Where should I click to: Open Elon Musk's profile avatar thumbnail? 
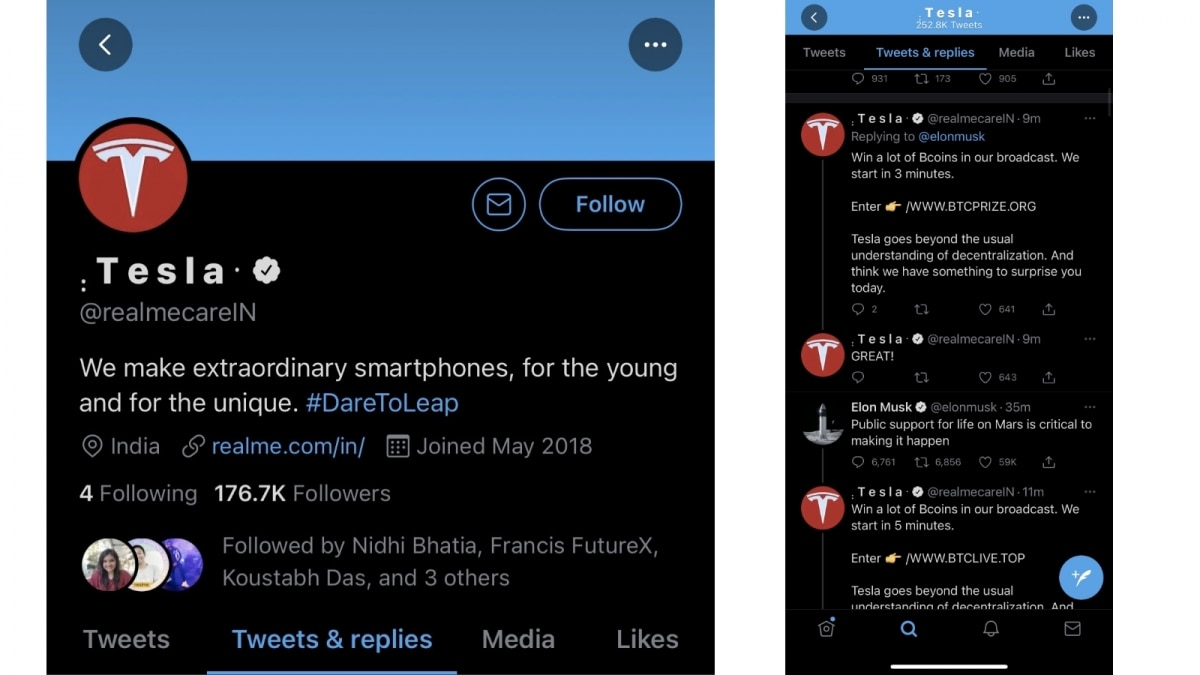[x=823, y=424]
